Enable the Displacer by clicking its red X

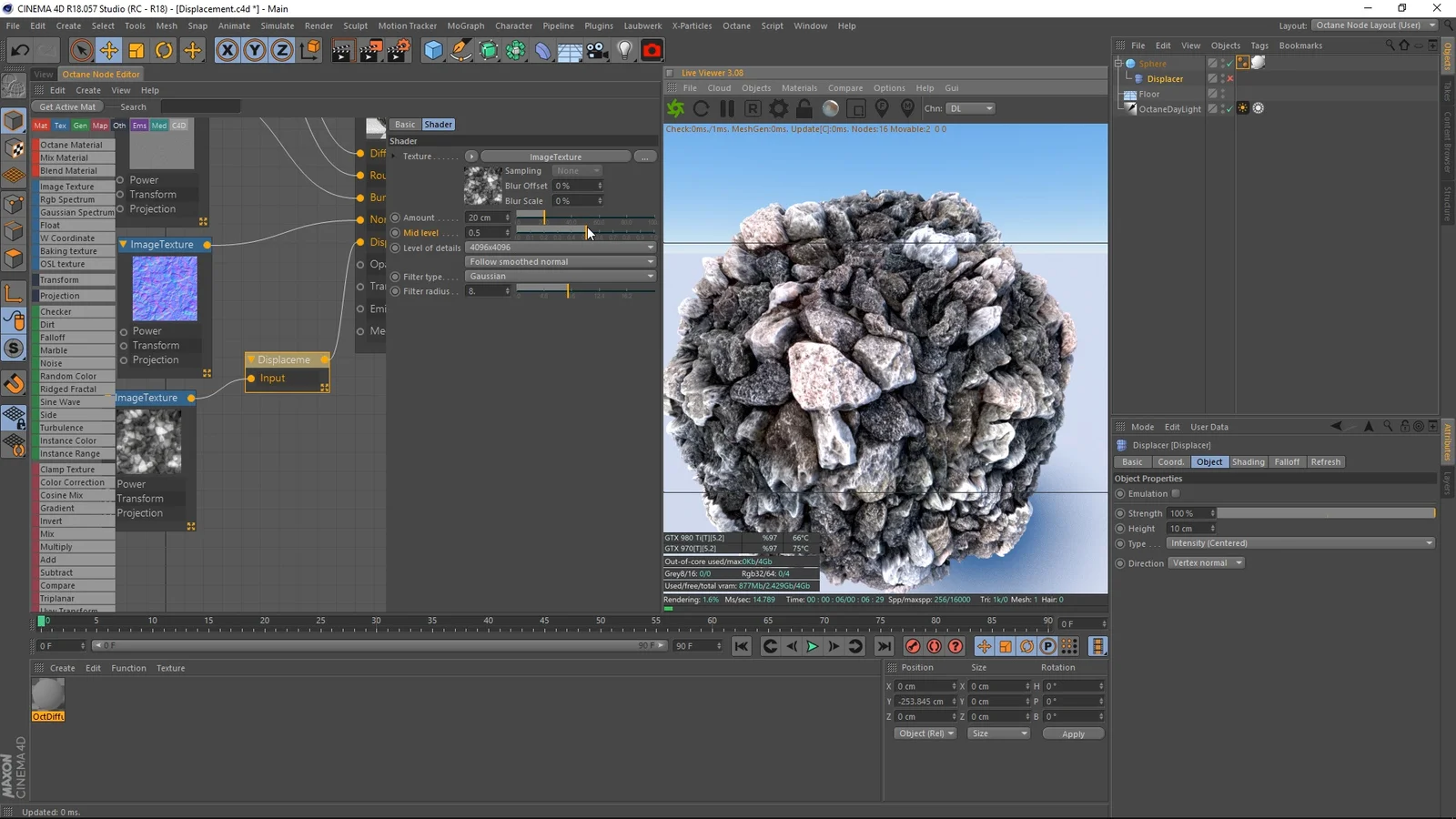(1229, 78)
